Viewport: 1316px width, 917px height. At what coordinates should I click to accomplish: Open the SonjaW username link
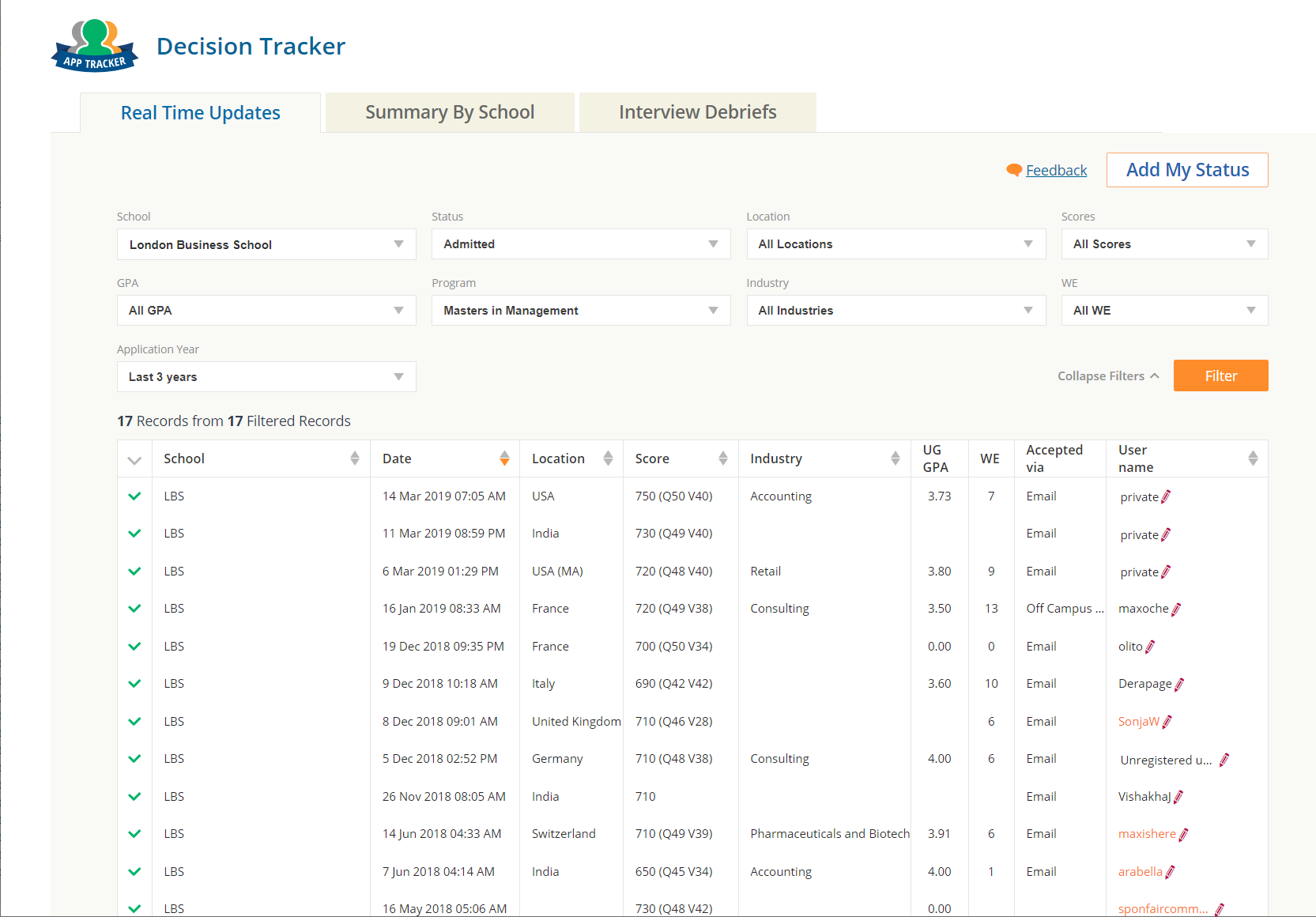1138,722
